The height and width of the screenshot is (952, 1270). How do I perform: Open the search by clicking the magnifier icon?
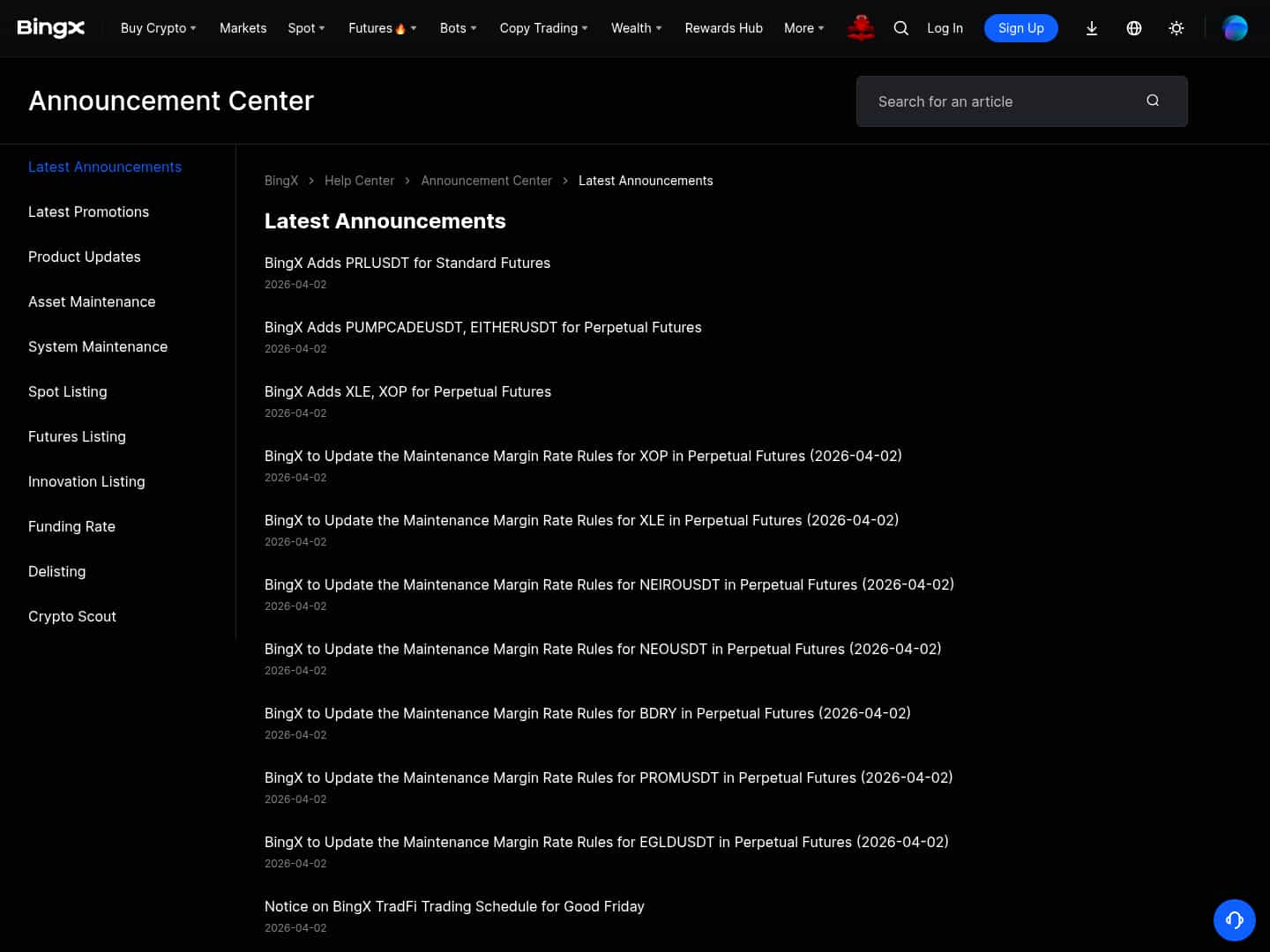900,28
